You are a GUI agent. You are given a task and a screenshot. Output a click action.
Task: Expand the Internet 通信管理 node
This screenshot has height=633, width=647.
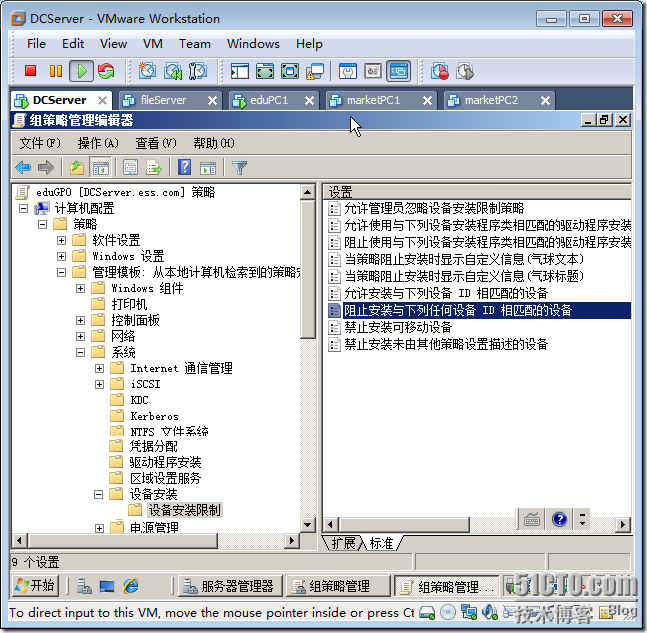99,368
